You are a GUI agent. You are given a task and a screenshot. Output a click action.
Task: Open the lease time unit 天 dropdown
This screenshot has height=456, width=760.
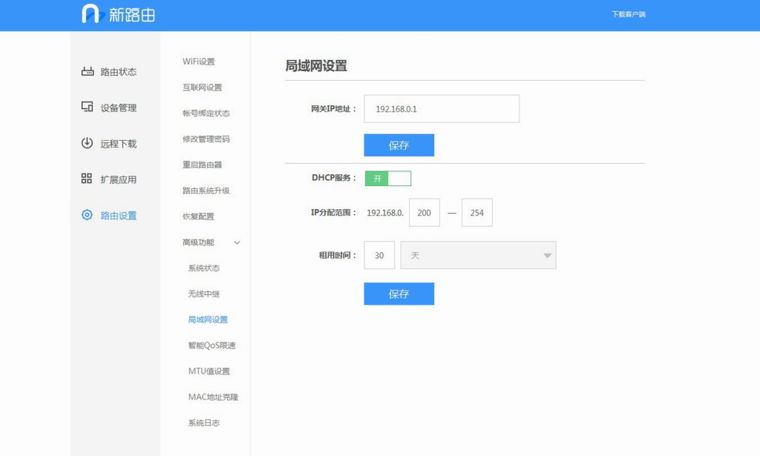tap(478, 255)
